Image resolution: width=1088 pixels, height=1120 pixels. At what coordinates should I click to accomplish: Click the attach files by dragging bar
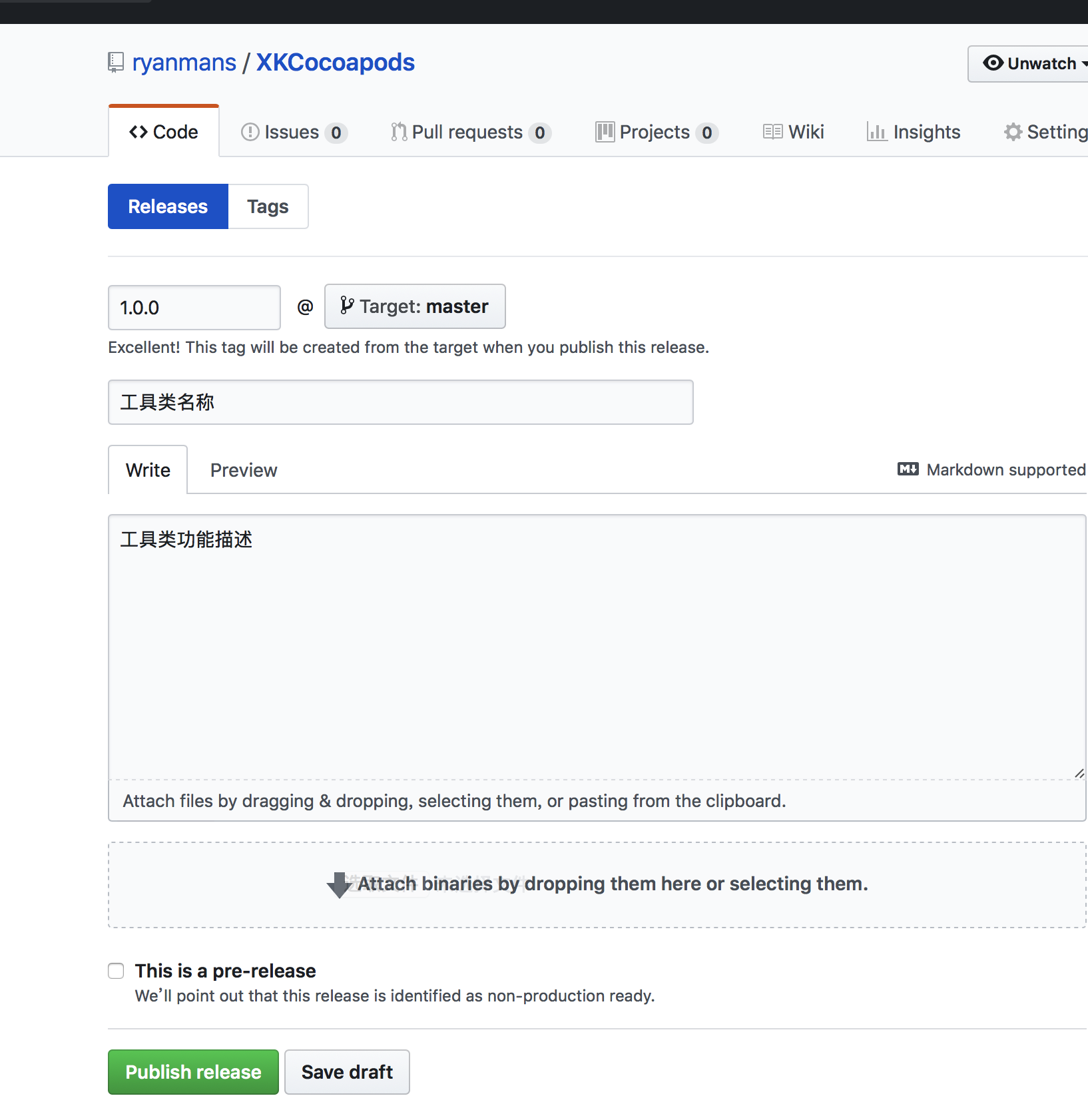(x=597, y=800)
